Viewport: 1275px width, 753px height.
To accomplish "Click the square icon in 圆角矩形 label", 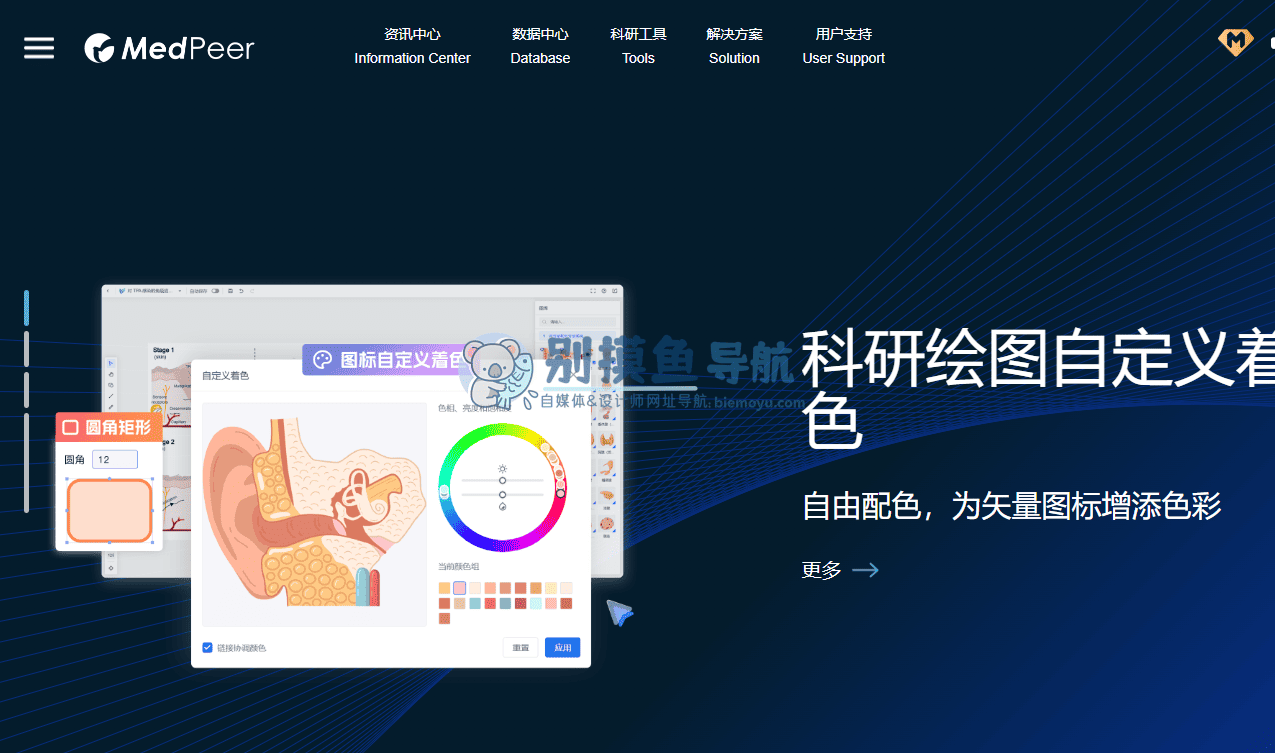I will coord(71,428).
